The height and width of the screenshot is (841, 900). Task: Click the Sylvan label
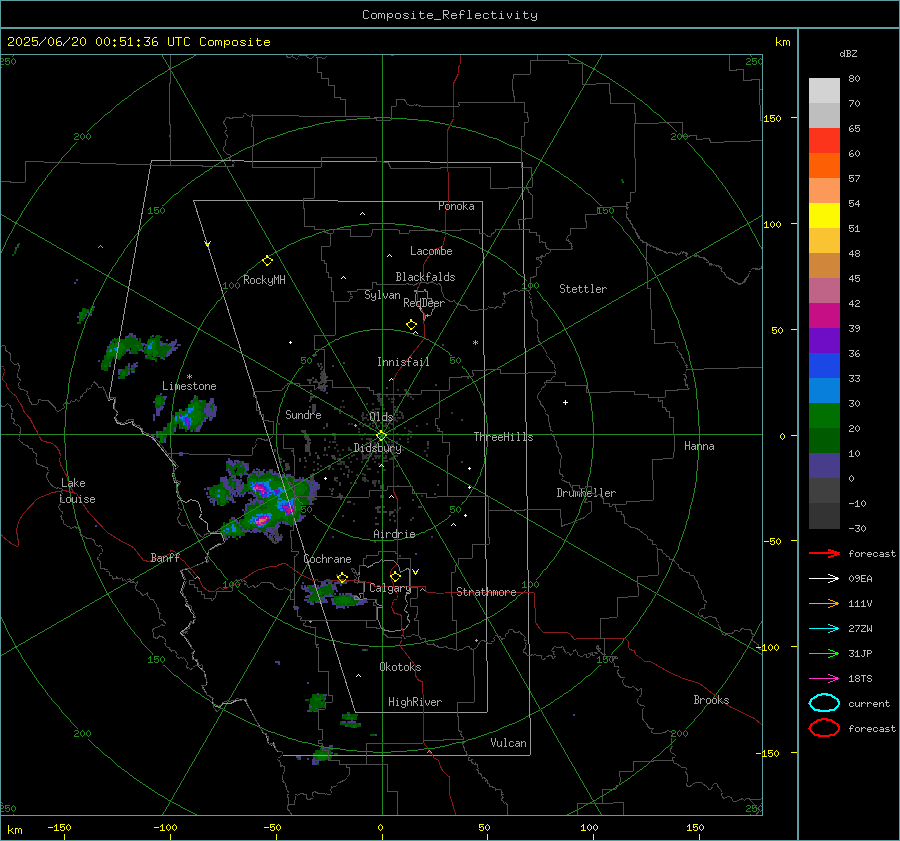(382, 295)
